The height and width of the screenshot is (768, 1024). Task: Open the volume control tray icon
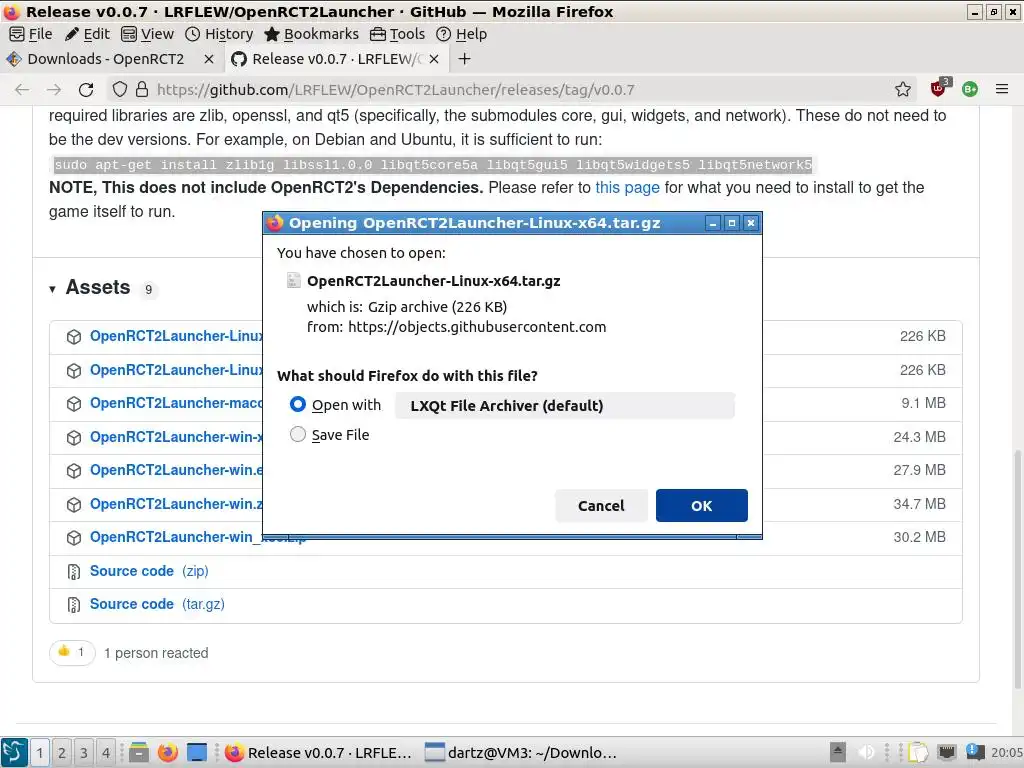(x=866, y=752)
